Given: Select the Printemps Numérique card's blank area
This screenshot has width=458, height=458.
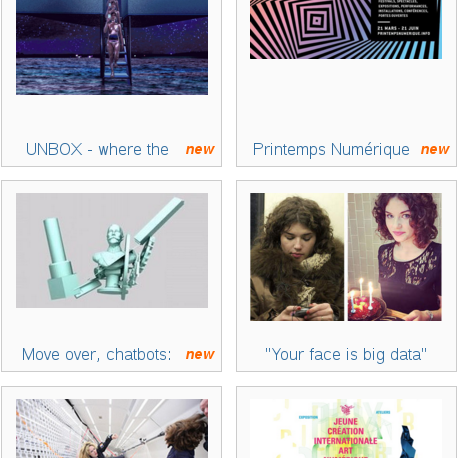Looking at the screenshot, I should 346,99.
